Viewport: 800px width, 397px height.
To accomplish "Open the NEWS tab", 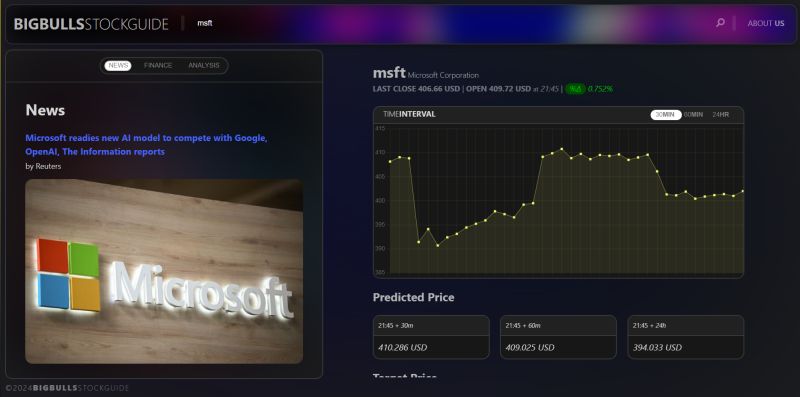I will (118, 66).
